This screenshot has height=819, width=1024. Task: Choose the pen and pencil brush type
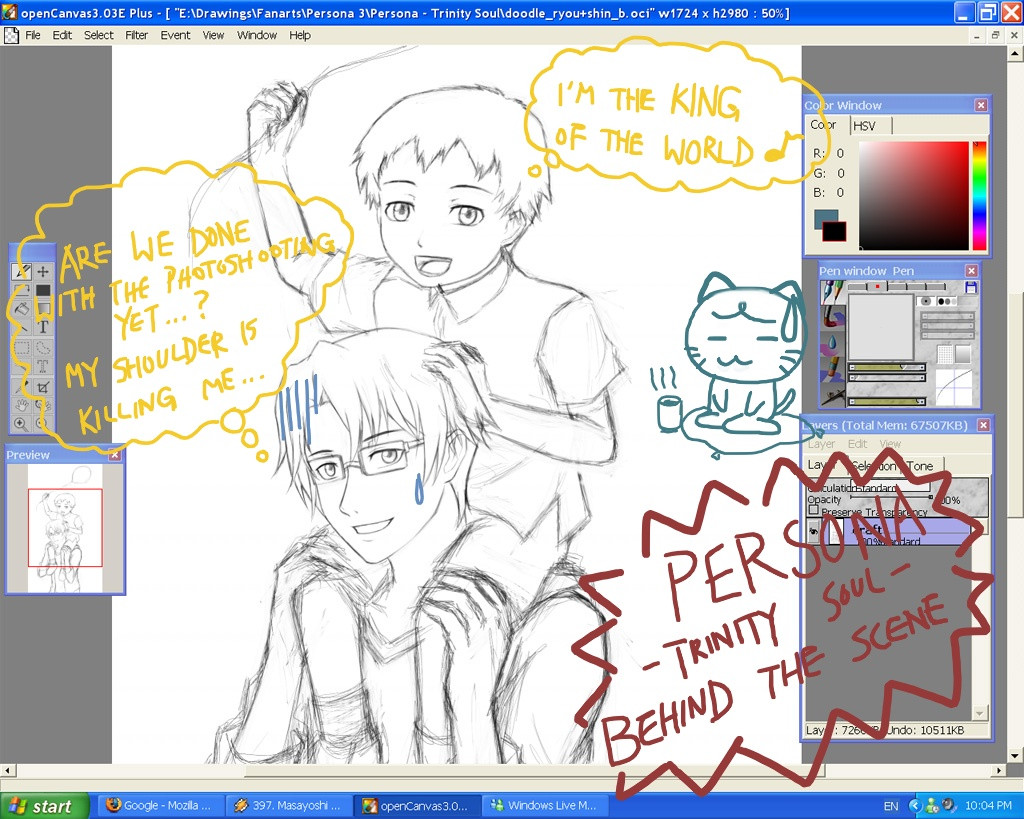pyautogui.click(x=831, y=291)
